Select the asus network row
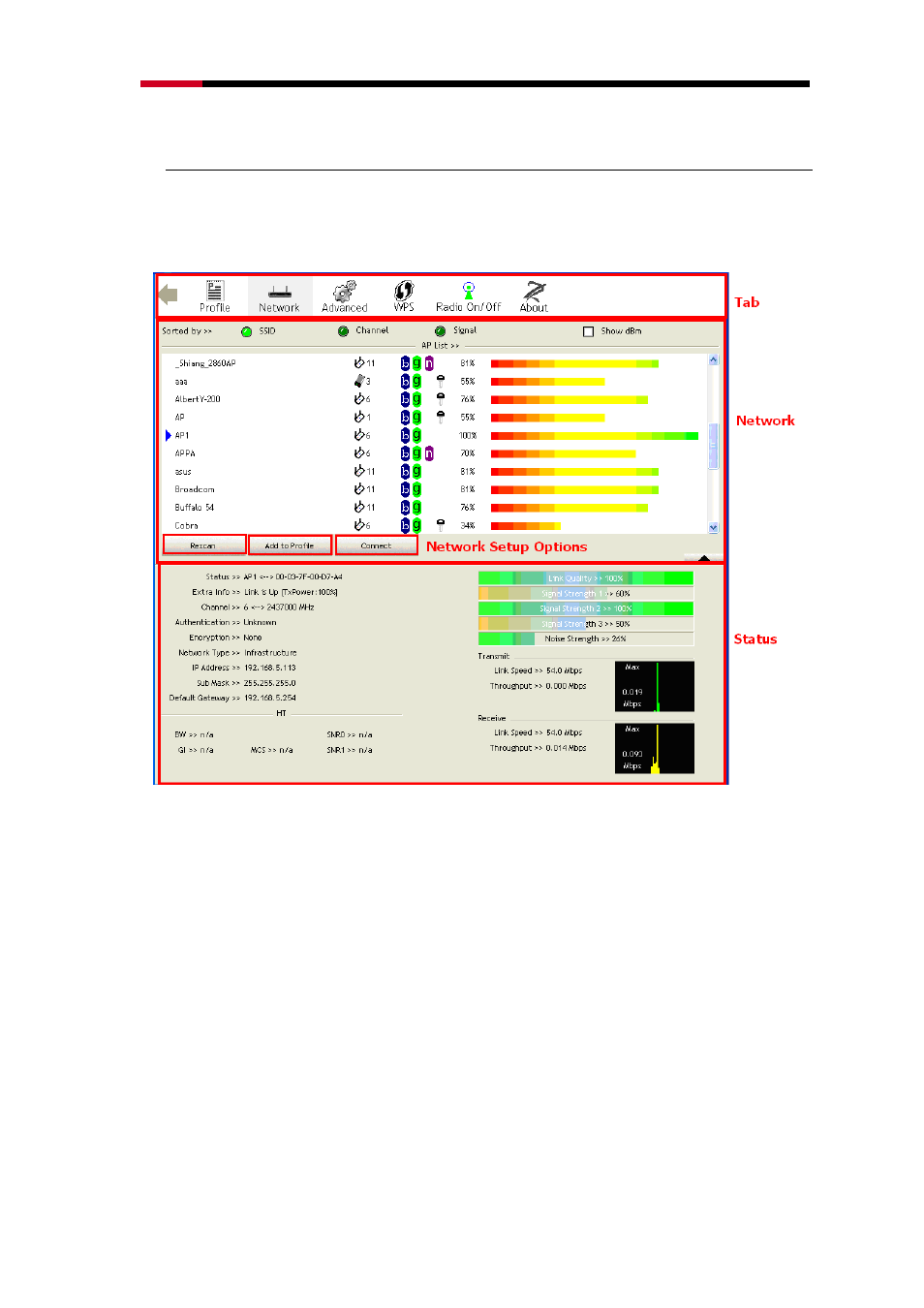Viewport: 924px width, 1308px height. pos(436,472)
